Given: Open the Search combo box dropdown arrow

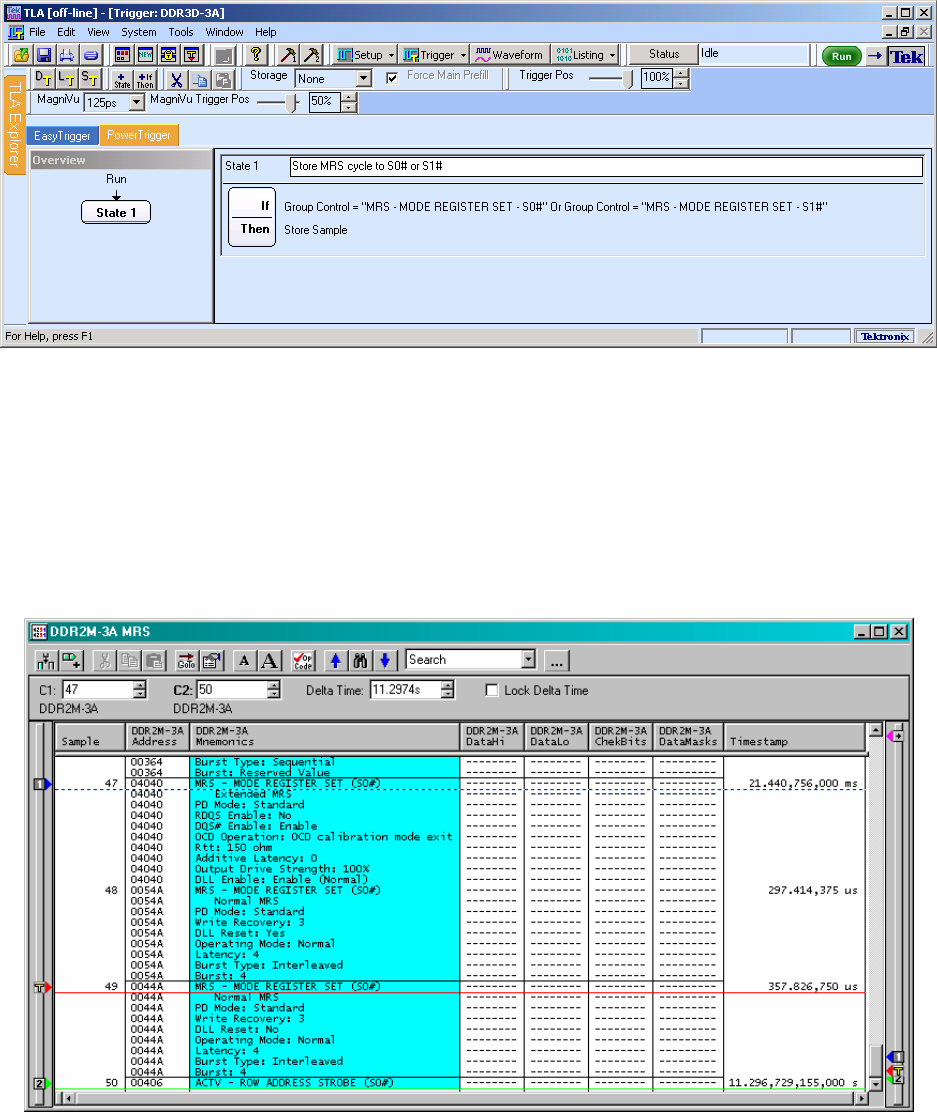Looking at the screenshot, I should (x=528, y=660).
